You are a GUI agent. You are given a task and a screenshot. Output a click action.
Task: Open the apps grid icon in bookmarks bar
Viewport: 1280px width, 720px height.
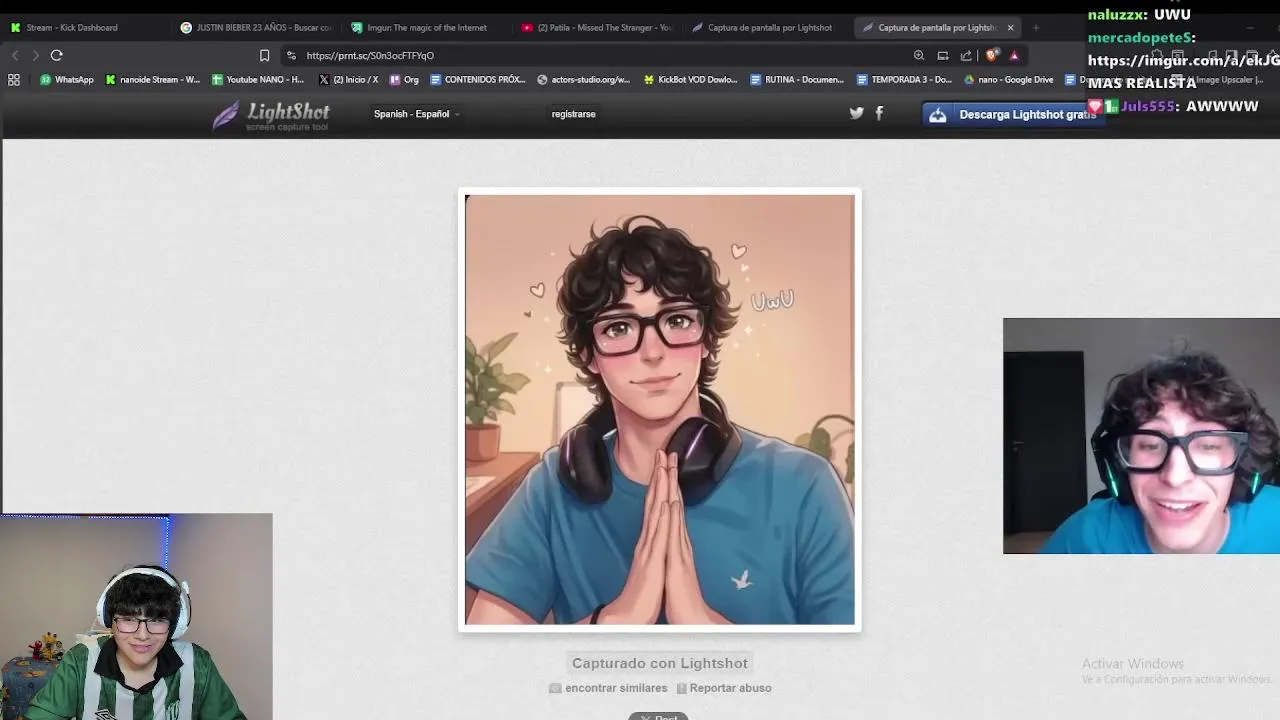pyautogui.click(x=14, y=79)
